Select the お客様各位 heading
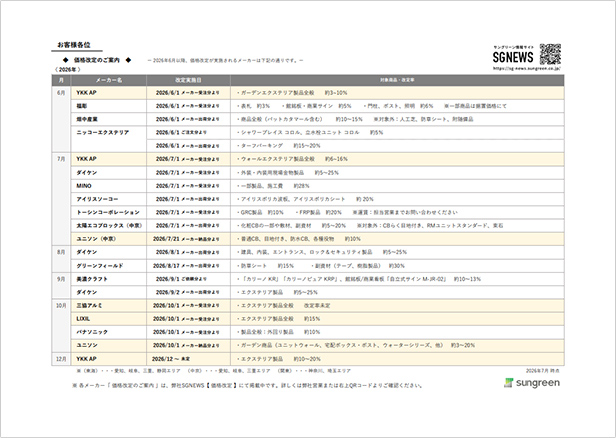616x438 pixels. (x=74, y=45)
